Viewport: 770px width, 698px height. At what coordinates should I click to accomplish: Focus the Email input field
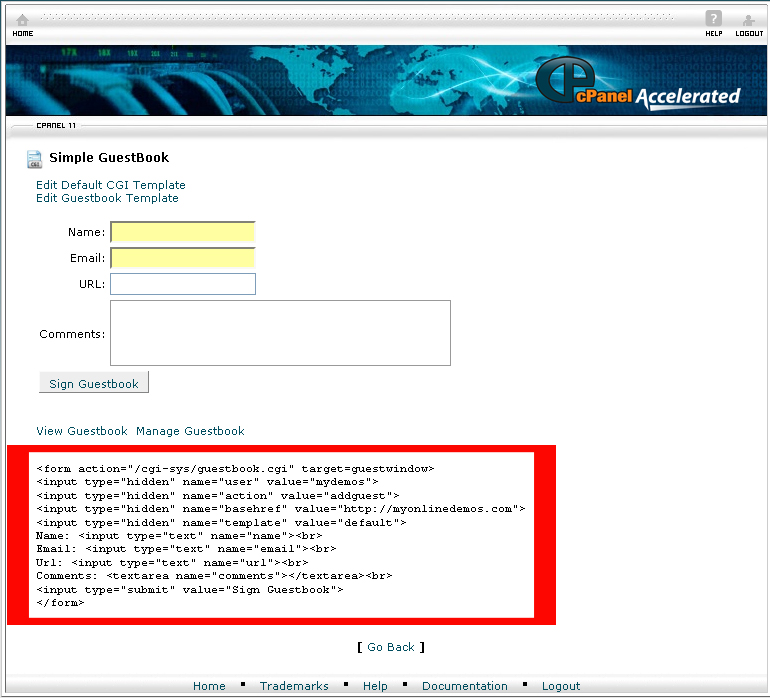point(183,258)
